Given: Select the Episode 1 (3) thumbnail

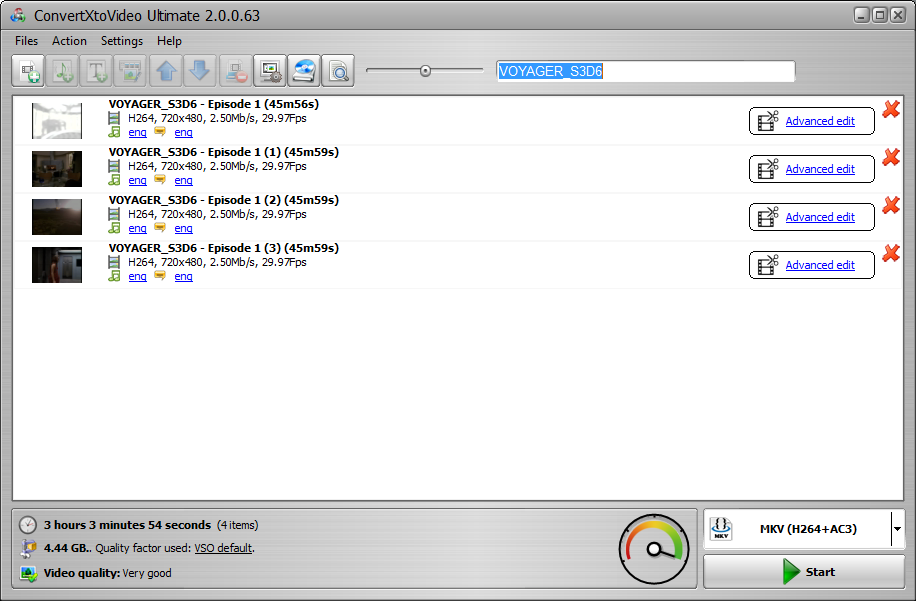Looking at the screenshot, I should point(57,265).
